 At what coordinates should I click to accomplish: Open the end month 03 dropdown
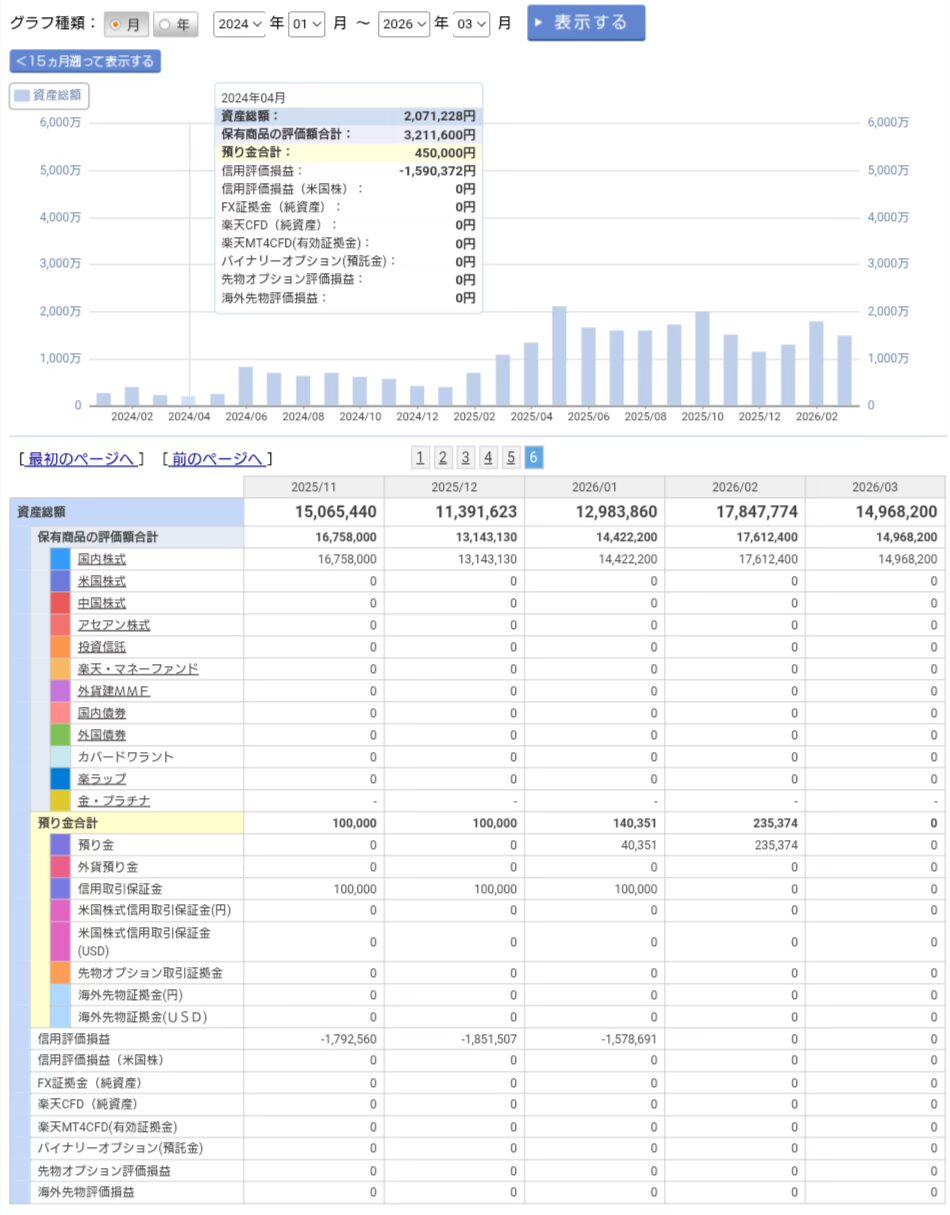pos(471,24)
